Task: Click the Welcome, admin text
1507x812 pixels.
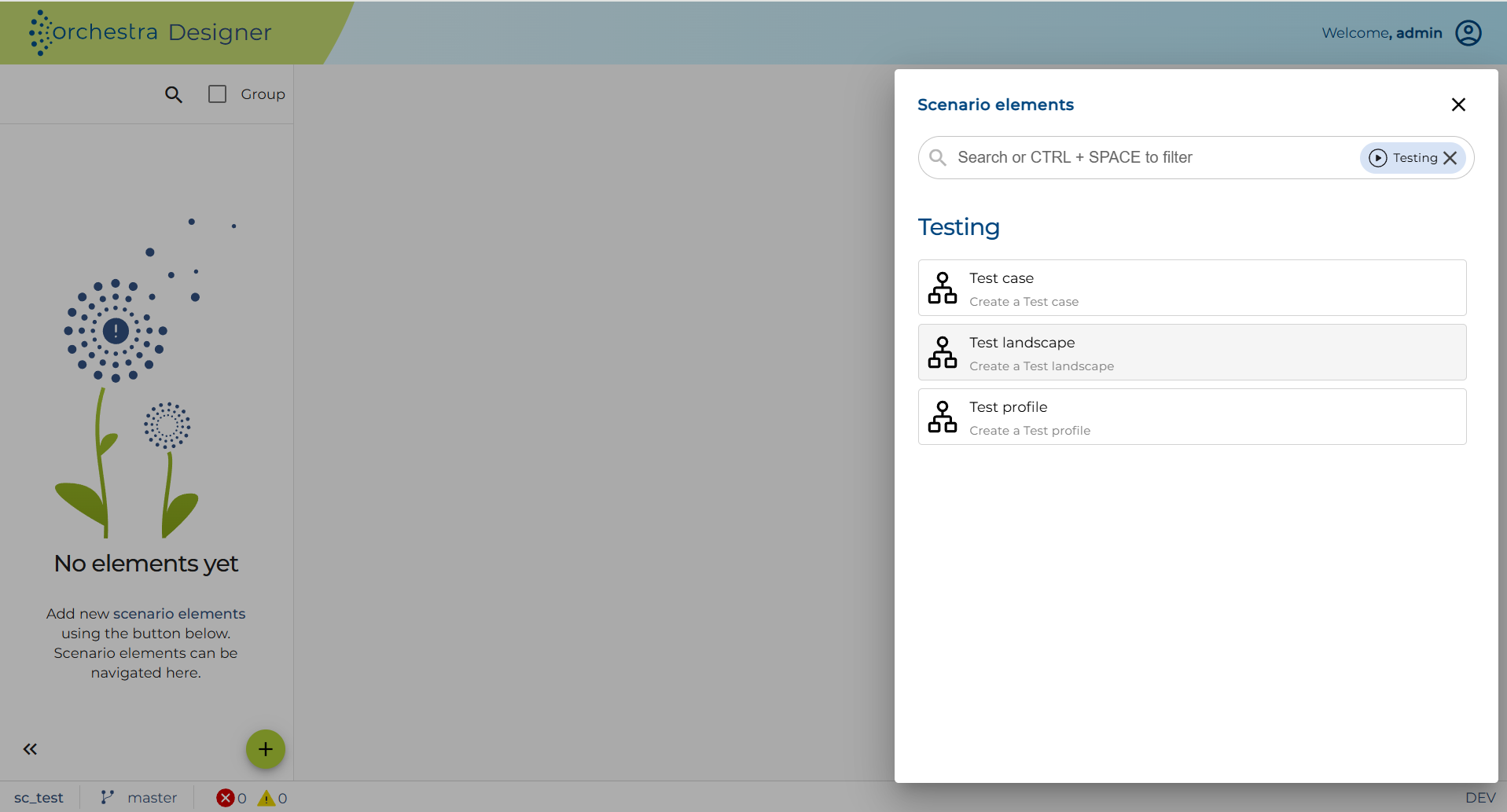Action: (1382, 33)
